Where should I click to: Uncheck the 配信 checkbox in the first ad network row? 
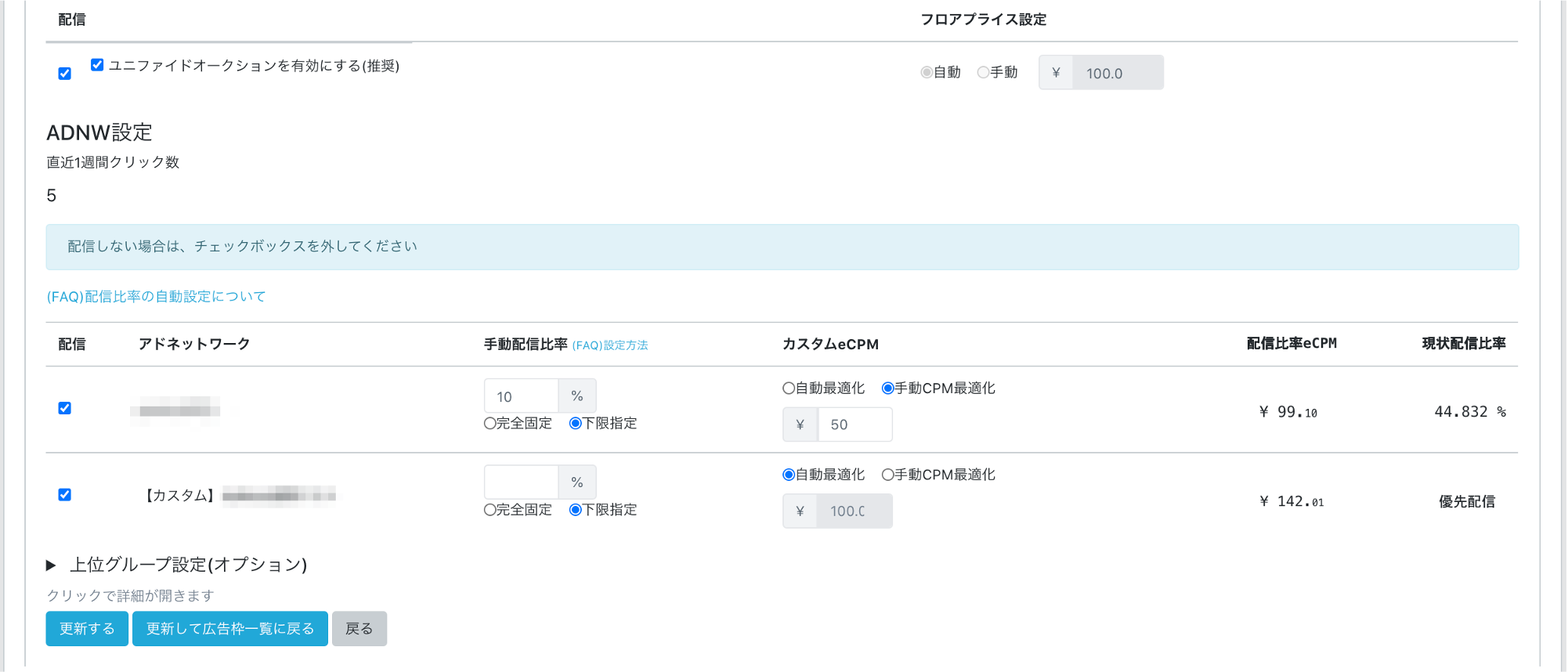click(x=65, y=408)
